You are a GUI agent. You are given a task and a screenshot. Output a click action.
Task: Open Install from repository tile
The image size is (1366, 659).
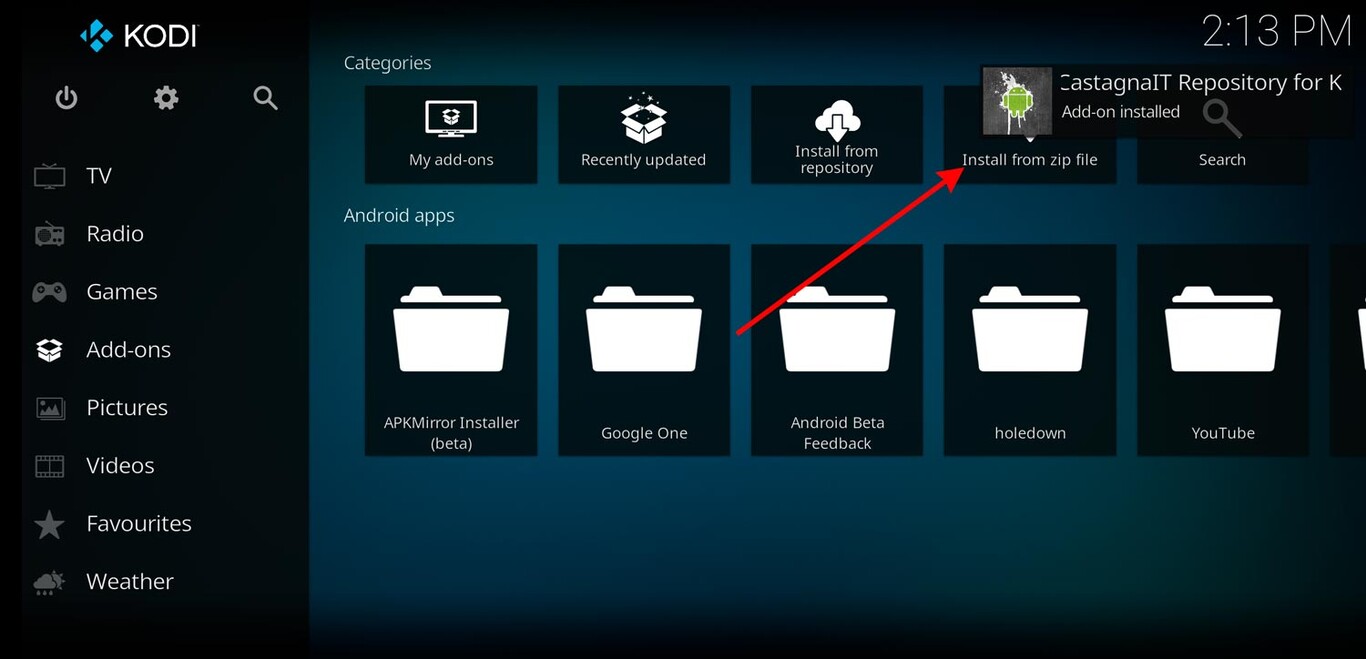837,134
